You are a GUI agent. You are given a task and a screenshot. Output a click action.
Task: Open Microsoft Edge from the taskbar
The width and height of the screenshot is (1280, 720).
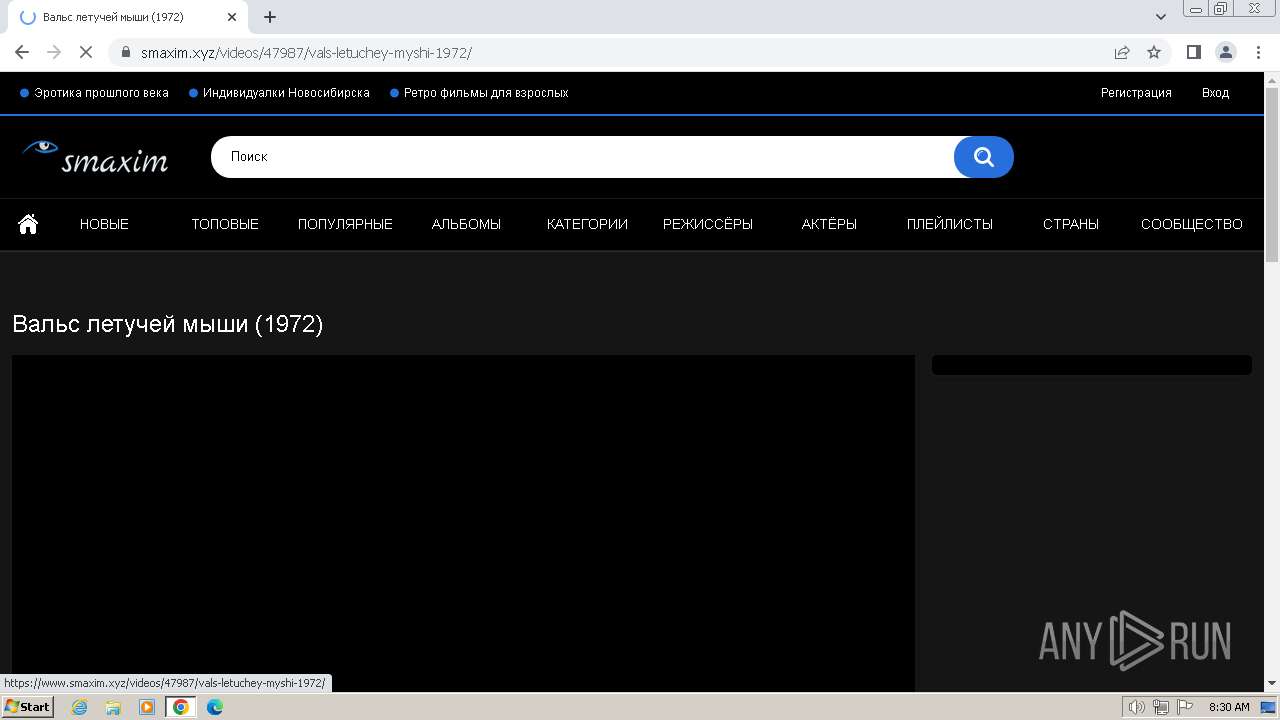click(x=215, y=707)
